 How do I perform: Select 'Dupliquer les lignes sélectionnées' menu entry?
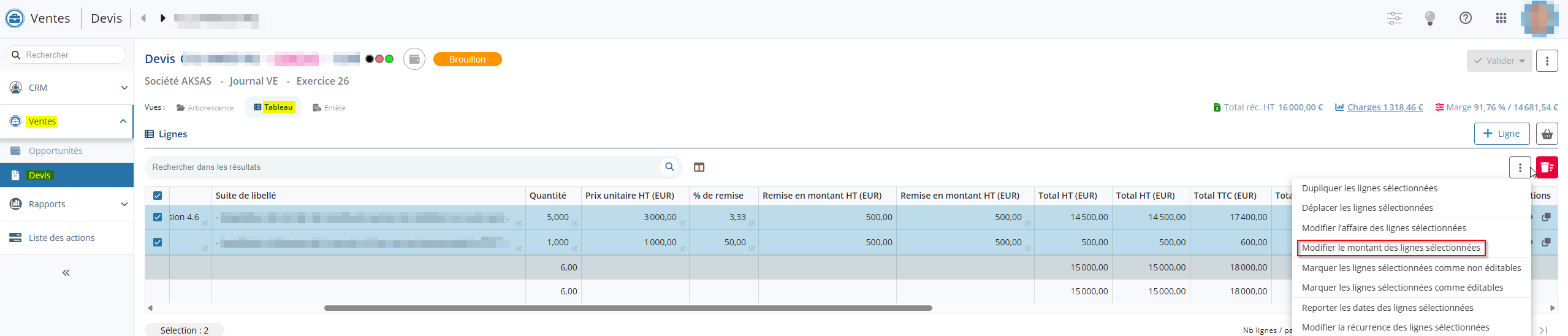tap(1369, 188)
